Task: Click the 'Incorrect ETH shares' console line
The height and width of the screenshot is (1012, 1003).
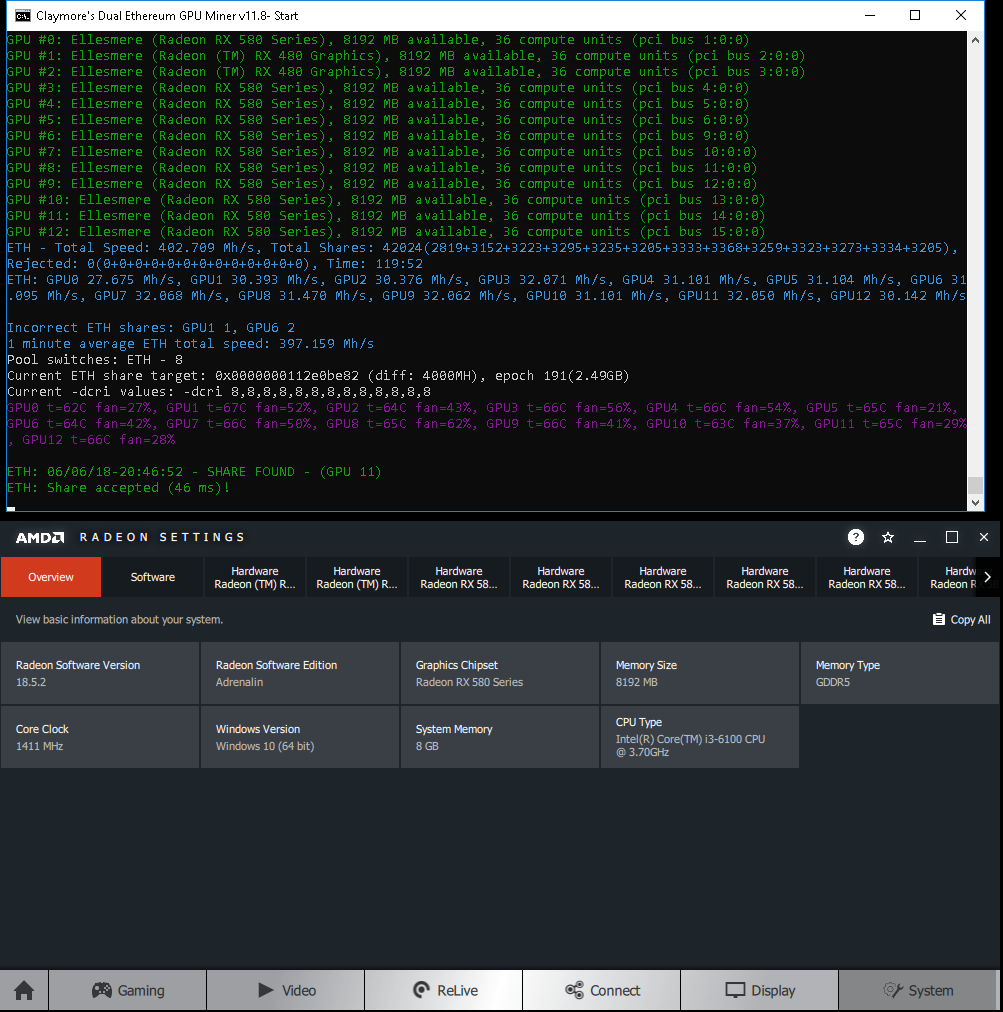Action: (x=150, y=327)
